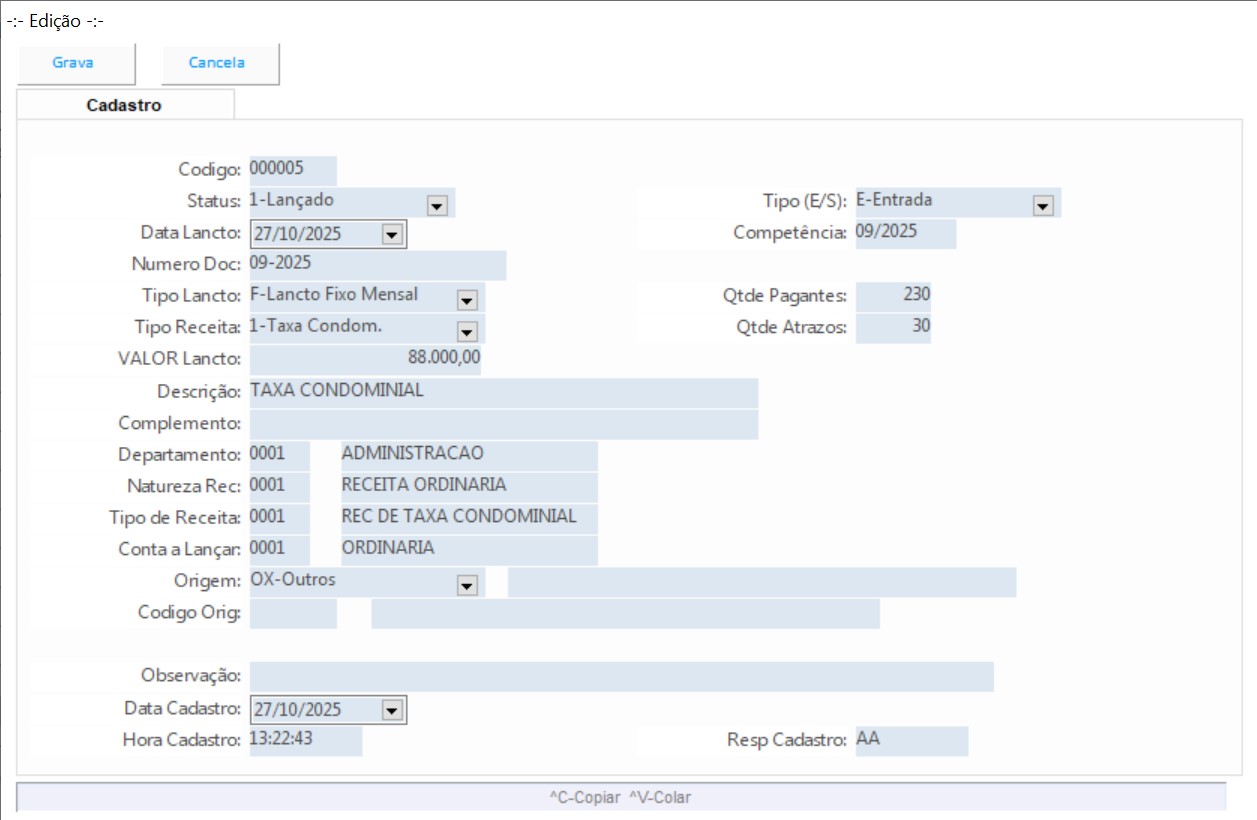Click the Qtde Pagantes field
The image size is (1257, 820).
click(x=893, y=297)
